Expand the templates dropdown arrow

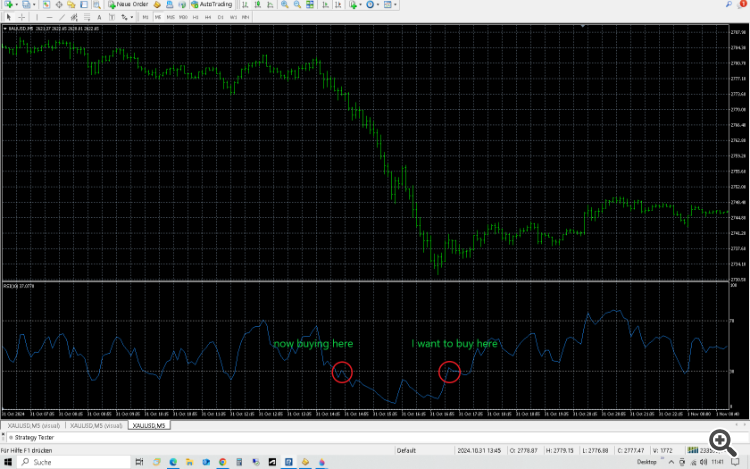point(395,5)
